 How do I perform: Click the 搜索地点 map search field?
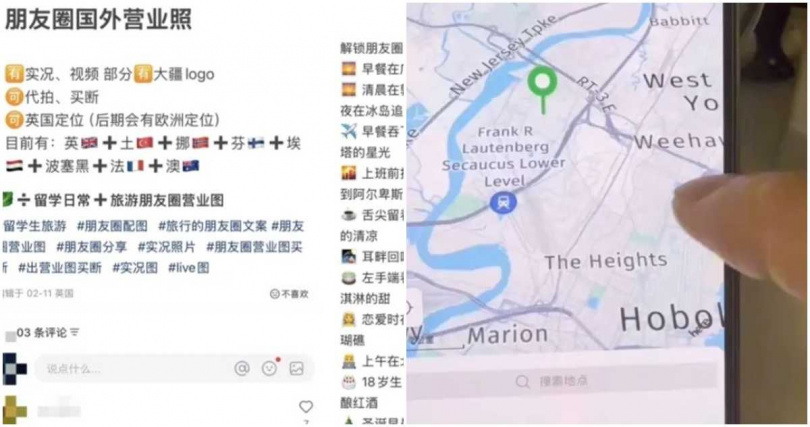coord(562,382)
